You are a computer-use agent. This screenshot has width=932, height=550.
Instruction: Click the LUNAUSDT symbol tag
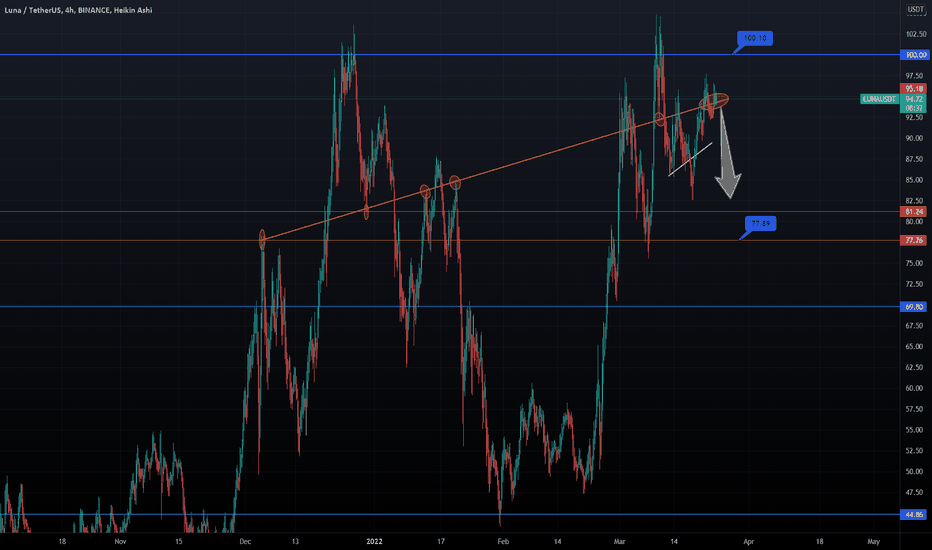(x=880, y=99)
